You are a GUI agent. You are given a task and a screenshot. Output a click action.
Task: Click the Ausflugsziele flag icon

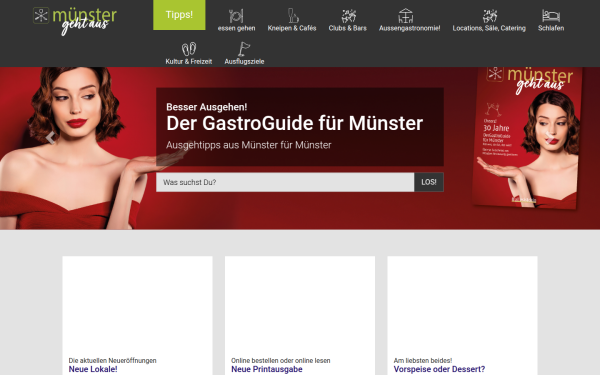point(244,49)
